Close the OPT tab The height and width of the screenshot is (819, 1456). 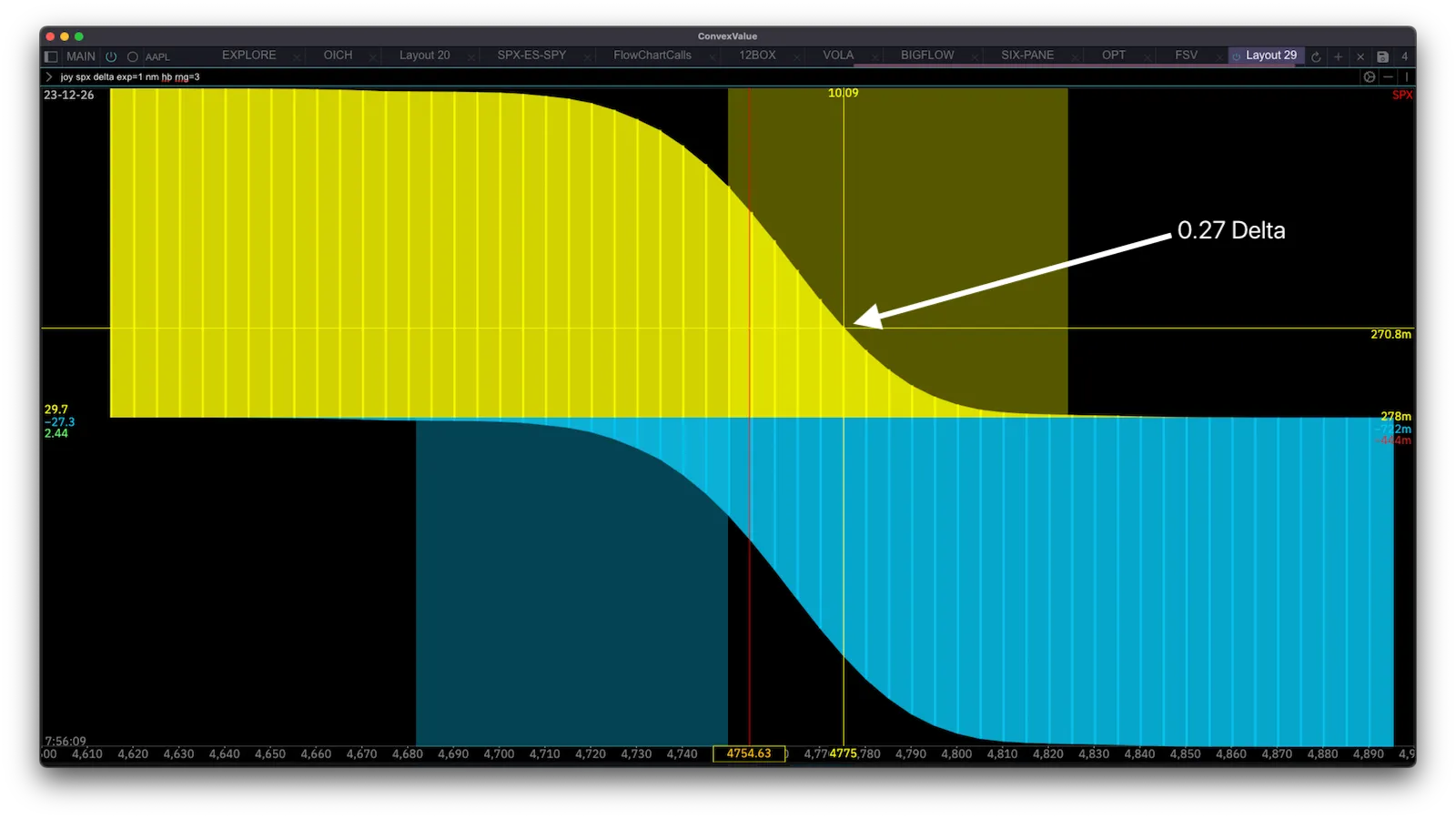(x=1148, y=57)
